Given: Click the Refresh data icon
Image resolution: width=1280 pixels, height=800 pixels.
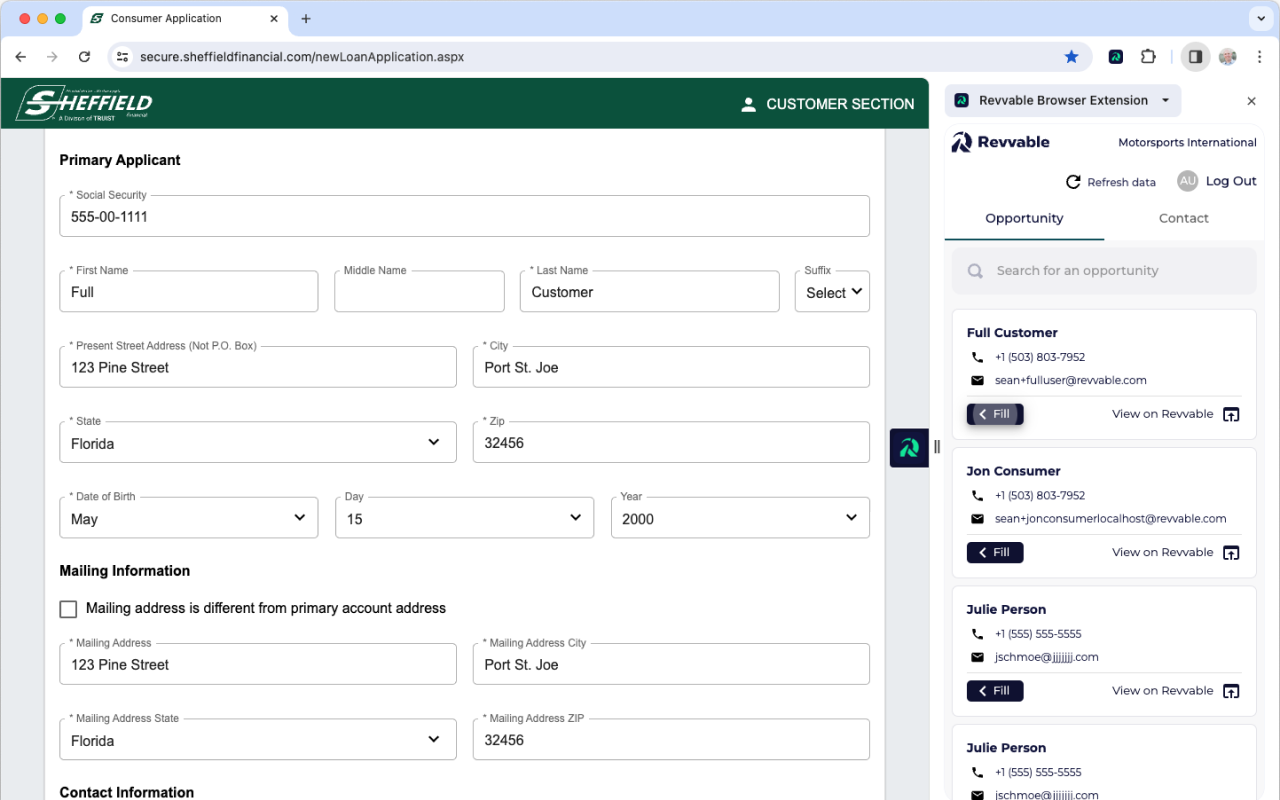Looking at the screenshot, I should (1073, 182).
